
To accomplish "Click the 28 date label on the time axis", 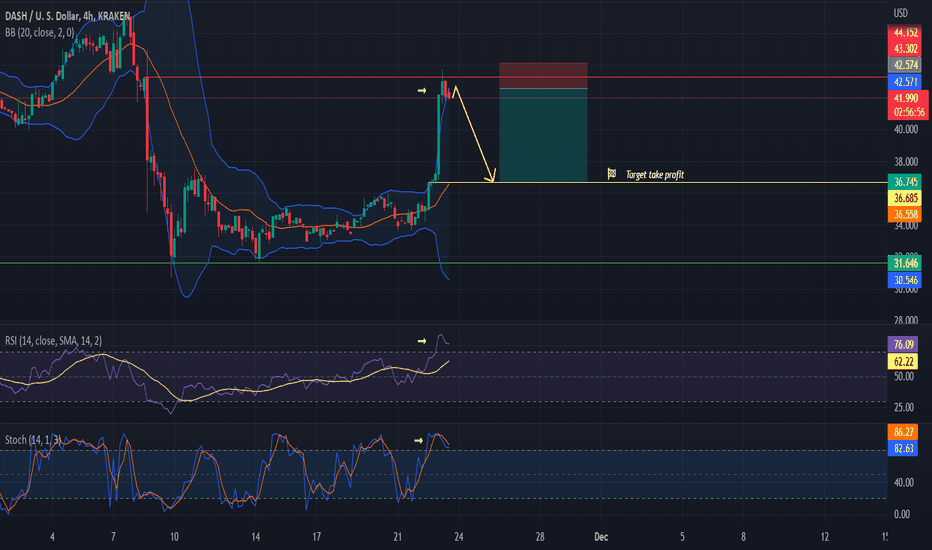I will point(540,537).
